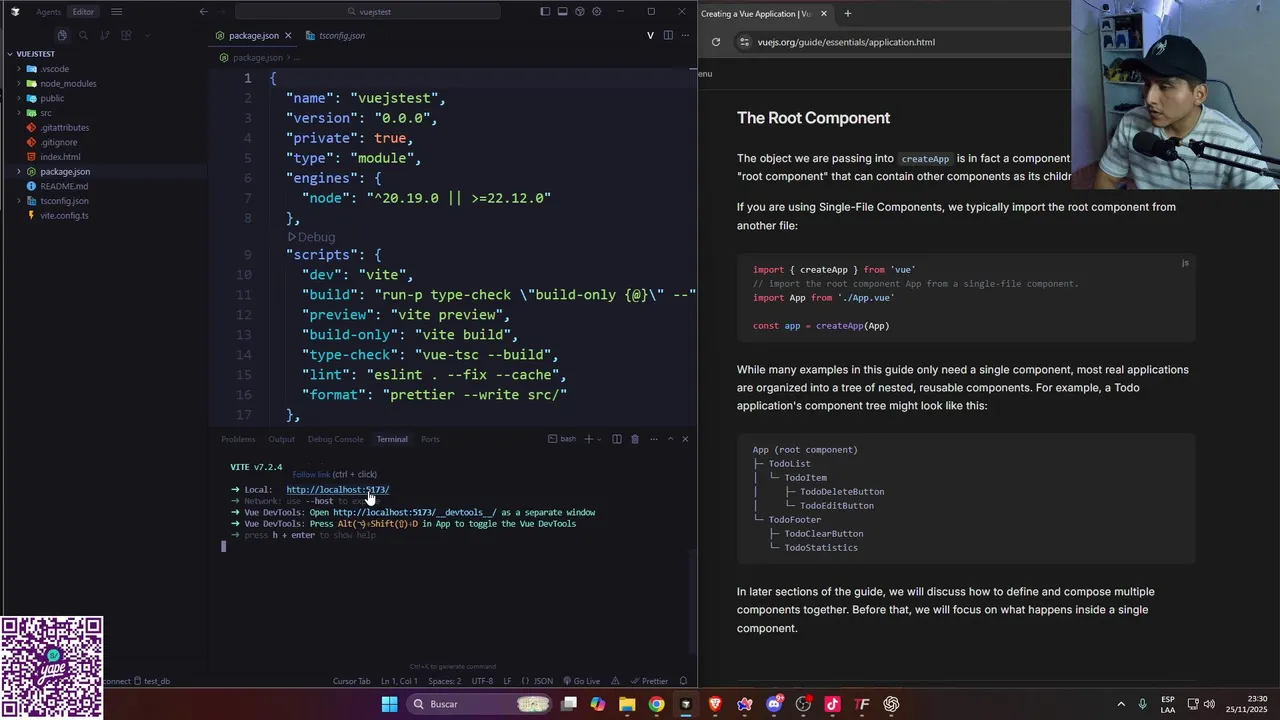Screen dimensions: 1280x720
Task: Expand the public folder
Action: click(52, 98)
